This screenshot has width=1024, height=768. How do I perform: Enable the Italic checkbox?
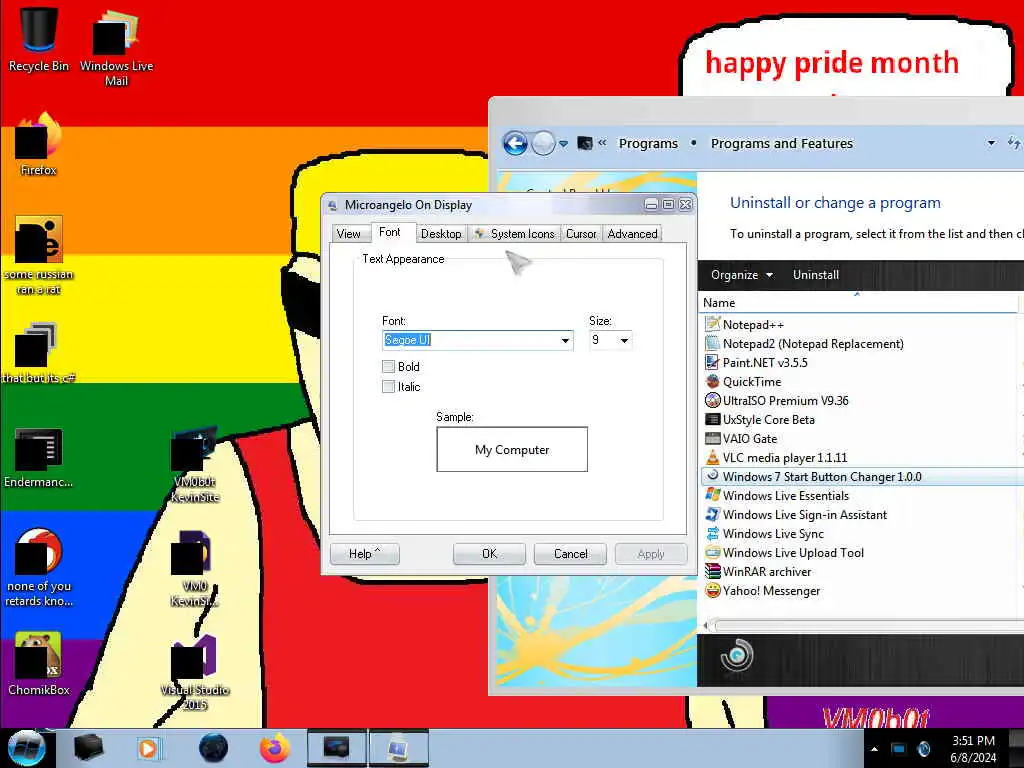389,387
